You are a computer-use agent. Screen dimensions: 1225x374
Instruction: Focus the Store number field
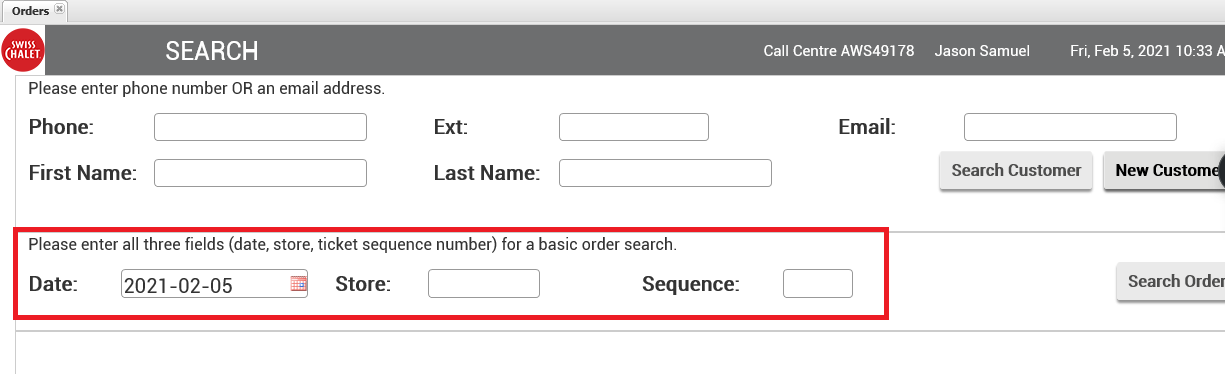tap(484, 284)
